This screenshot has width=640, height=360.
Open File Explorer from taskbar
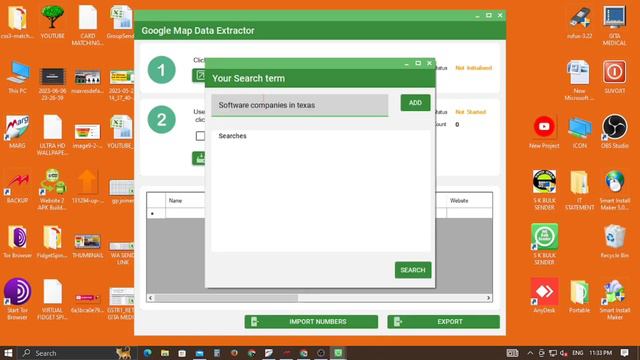pos(165,353)
